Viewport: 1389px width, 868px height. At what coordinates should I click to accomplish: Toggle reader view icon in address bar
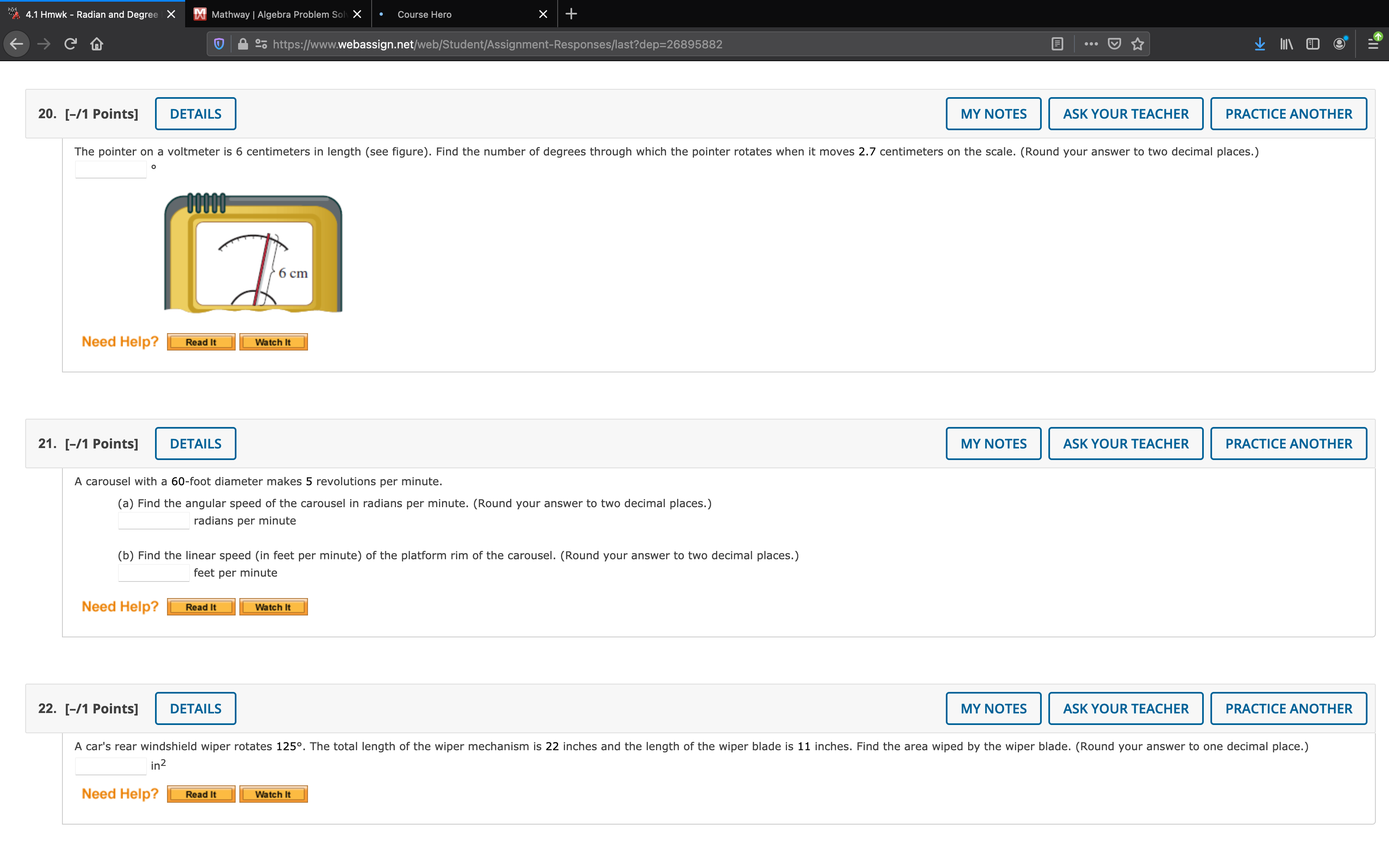(x=1057, y=44)
